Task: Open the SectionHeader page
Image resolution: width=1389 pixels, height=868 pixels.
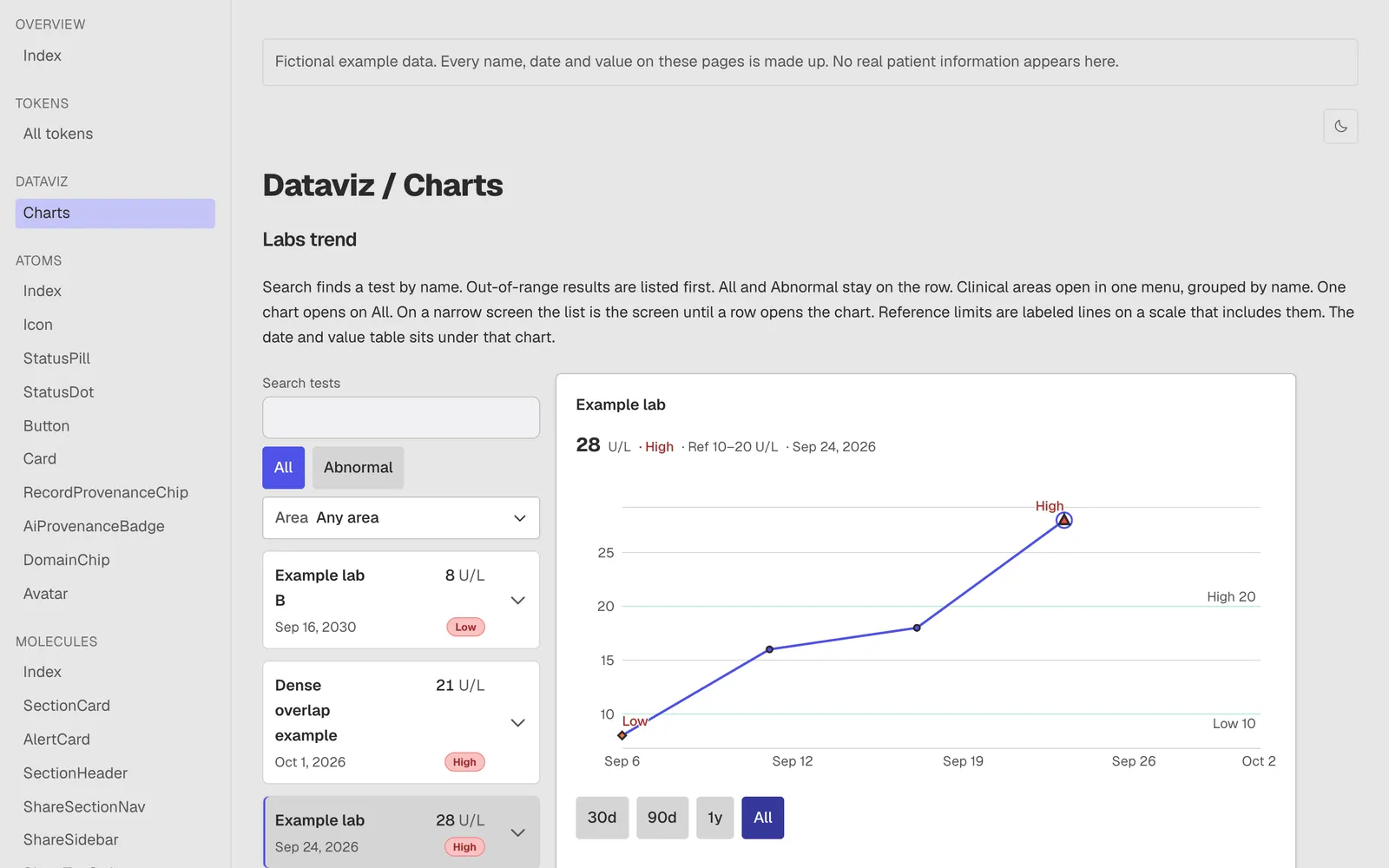Action: tap(76, 773)
